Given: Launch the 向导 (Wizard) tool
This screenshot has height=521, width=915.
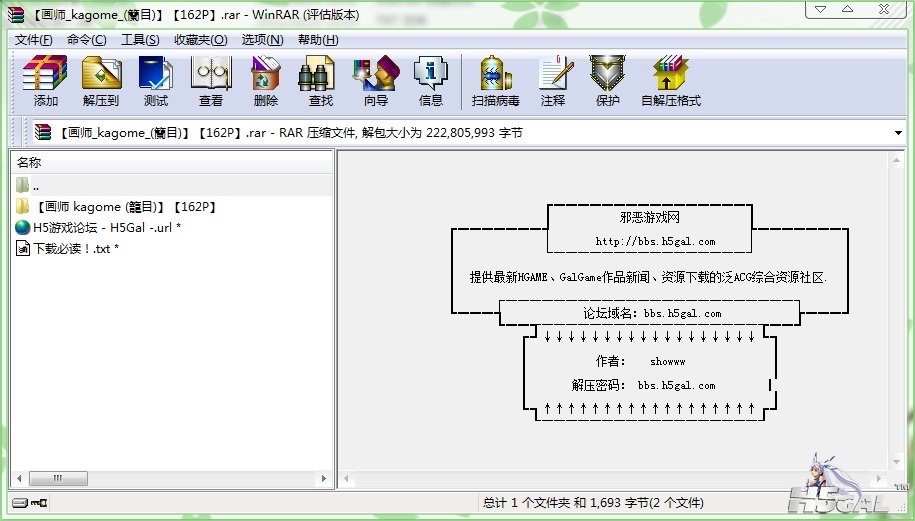Looking at the screenshot, I should (x=376, y=81).
